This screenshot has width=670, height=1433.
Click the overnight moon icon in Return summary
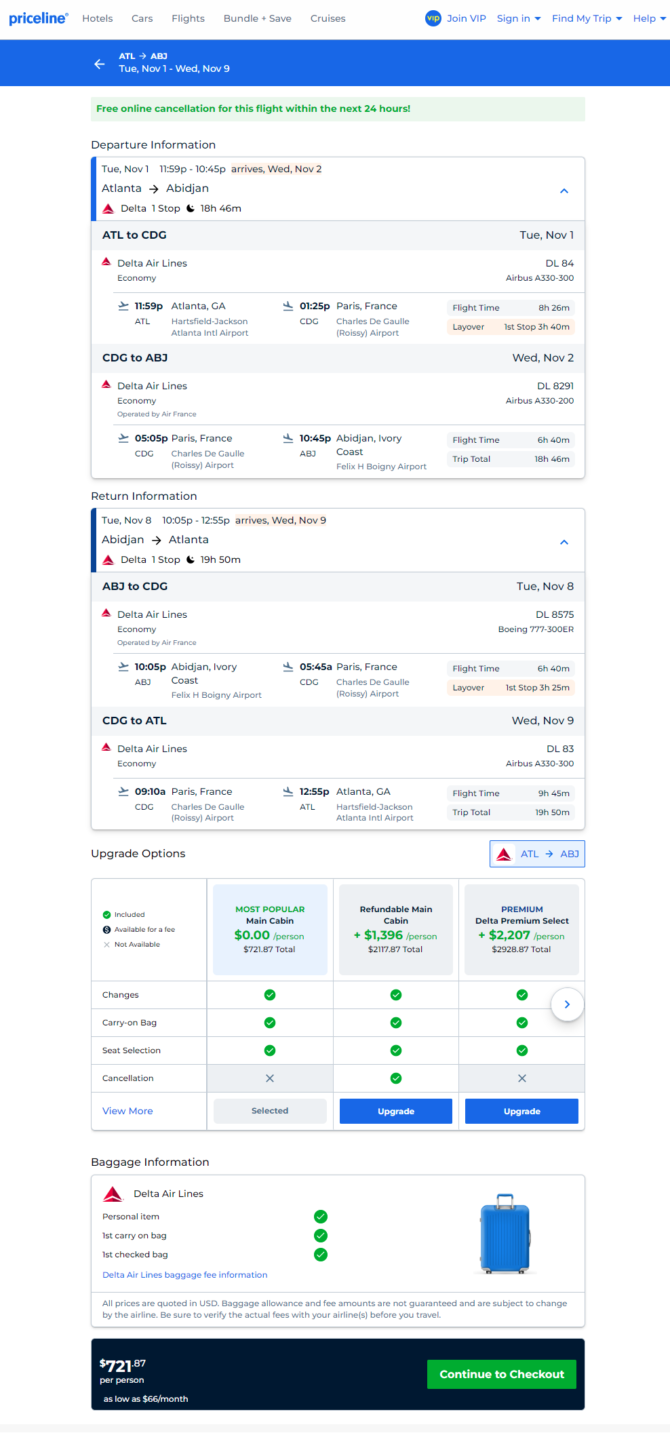tap(190, 559)
